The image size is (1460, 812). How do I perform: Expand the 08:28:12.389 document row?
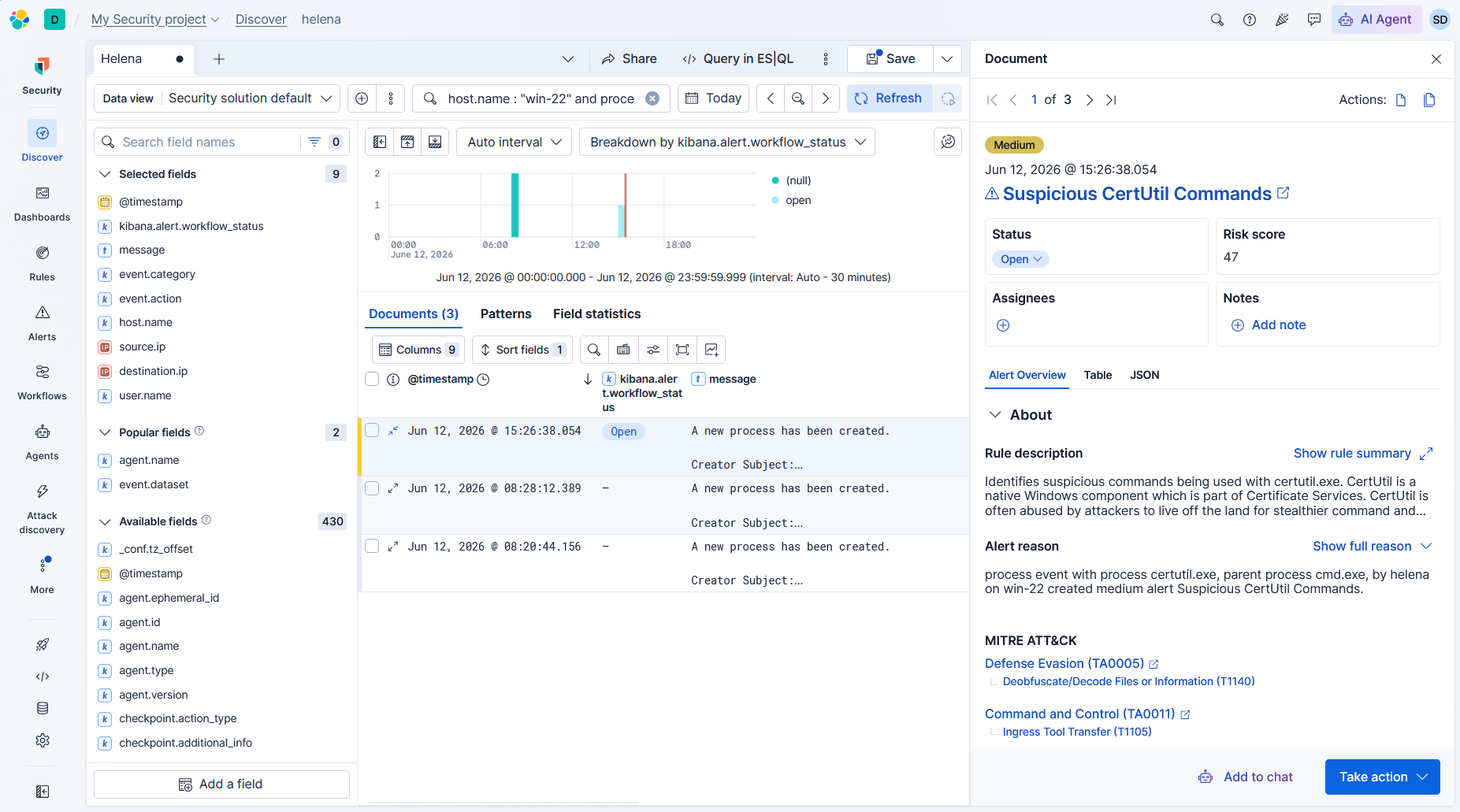393,489
